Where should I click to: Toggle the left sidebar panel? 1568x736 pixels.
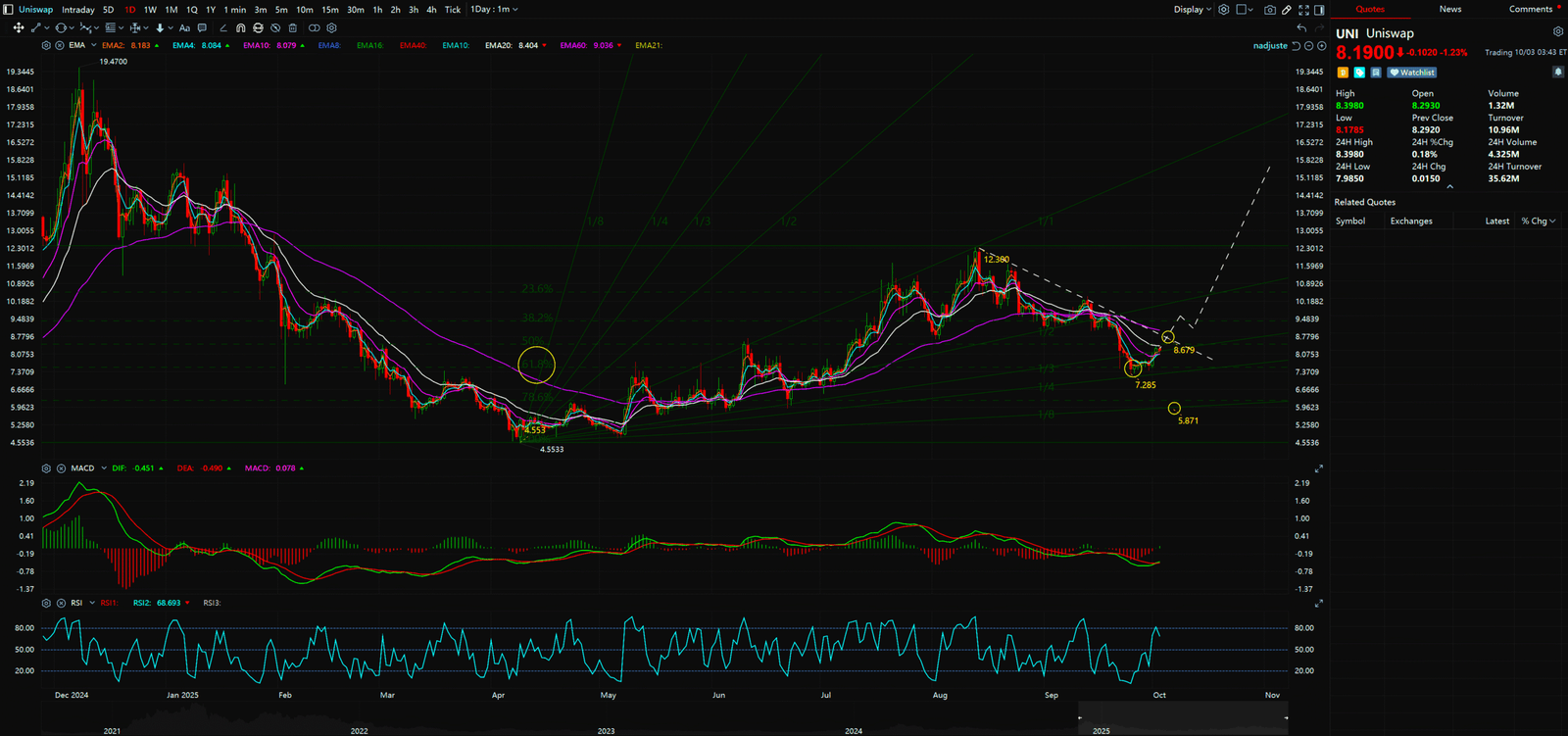coord(9,10)
